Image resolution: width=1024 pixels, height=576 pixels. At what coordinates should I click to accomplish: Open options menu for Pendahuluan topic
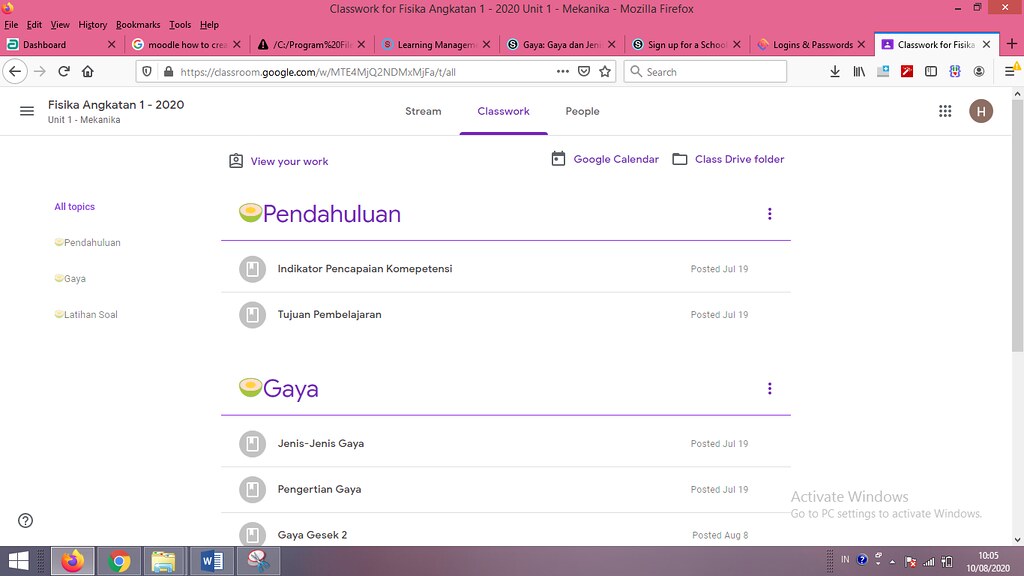[769, 214]
